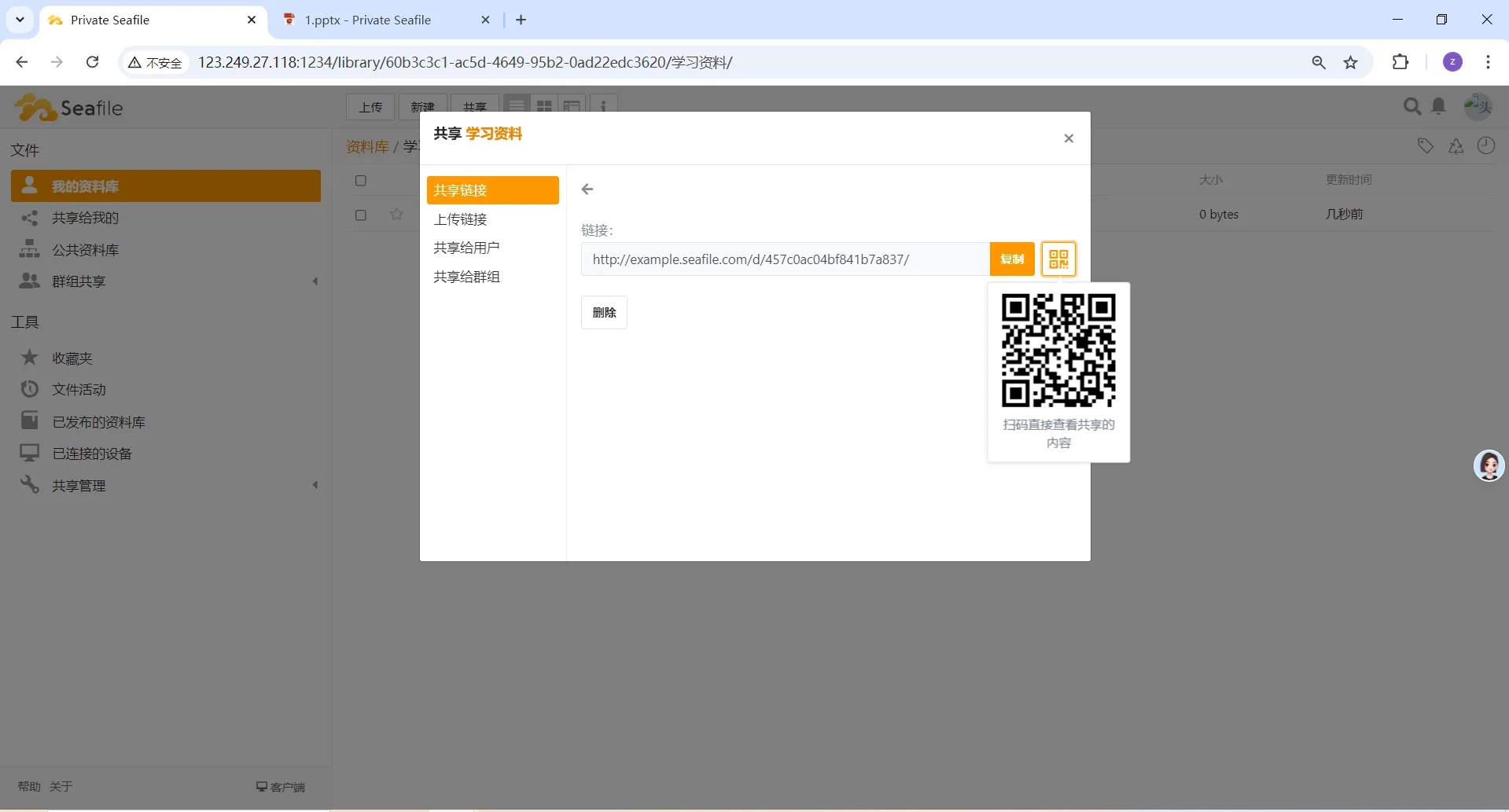Screen dimensions: 1509x812
Task: Toggle the QR code icon button
Action: click(1058, 259)
